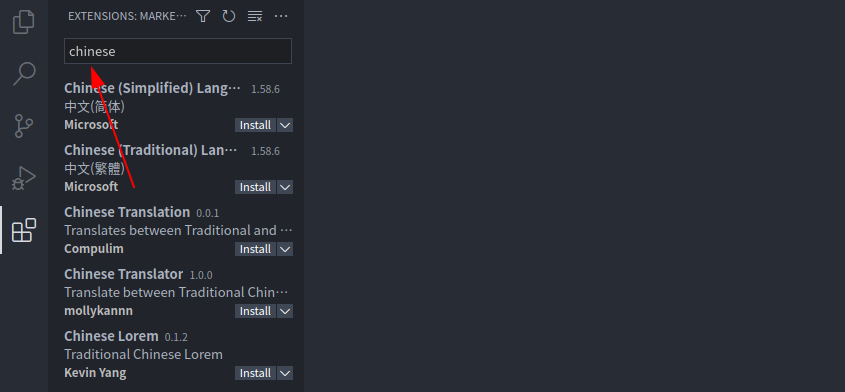This screenshot has width=845, height=392.
Task: Select the Extensions view icon
Action: pos(24,230)
